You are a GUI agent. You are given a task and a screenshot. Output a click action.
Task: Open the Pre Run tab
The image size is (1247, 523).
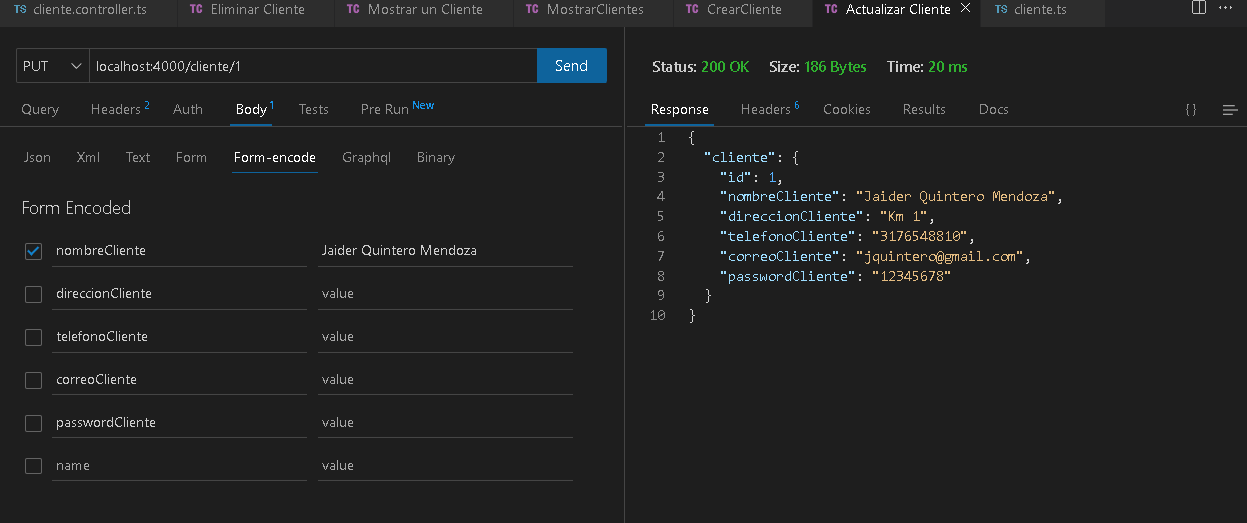coord(397,109)
